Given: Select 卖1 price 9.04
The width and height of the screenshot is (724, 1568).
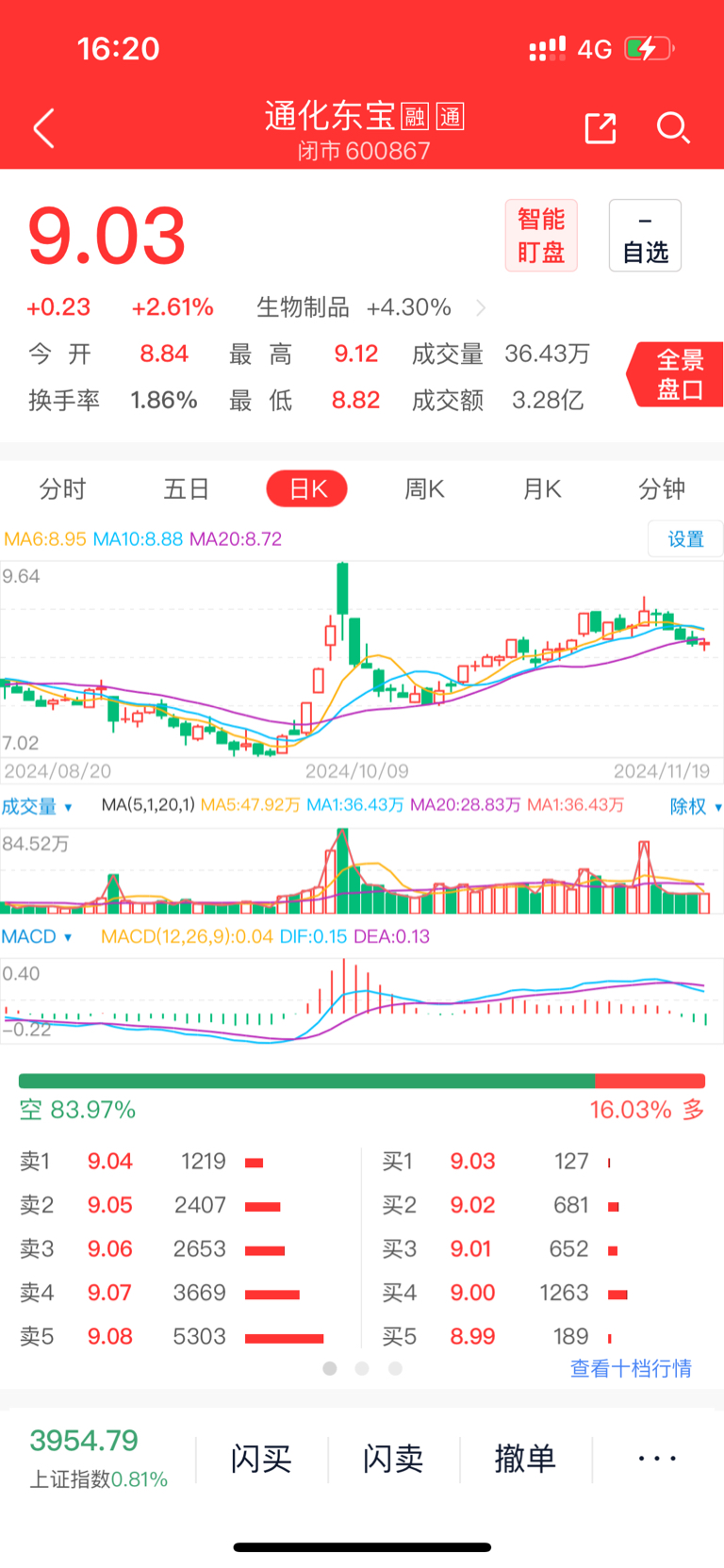Looking at the screenshot, I should click(110, 1162).
